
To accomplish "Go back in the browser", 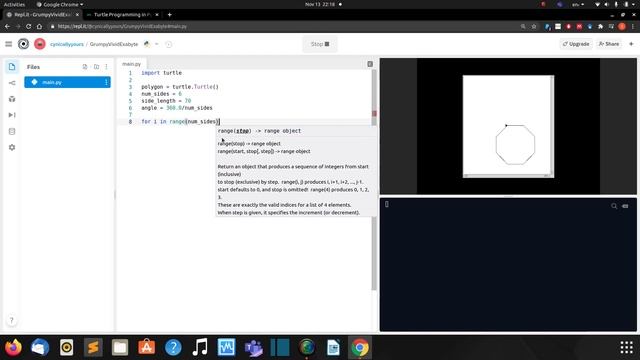I will pyautogui.click(x=8, y=26).
